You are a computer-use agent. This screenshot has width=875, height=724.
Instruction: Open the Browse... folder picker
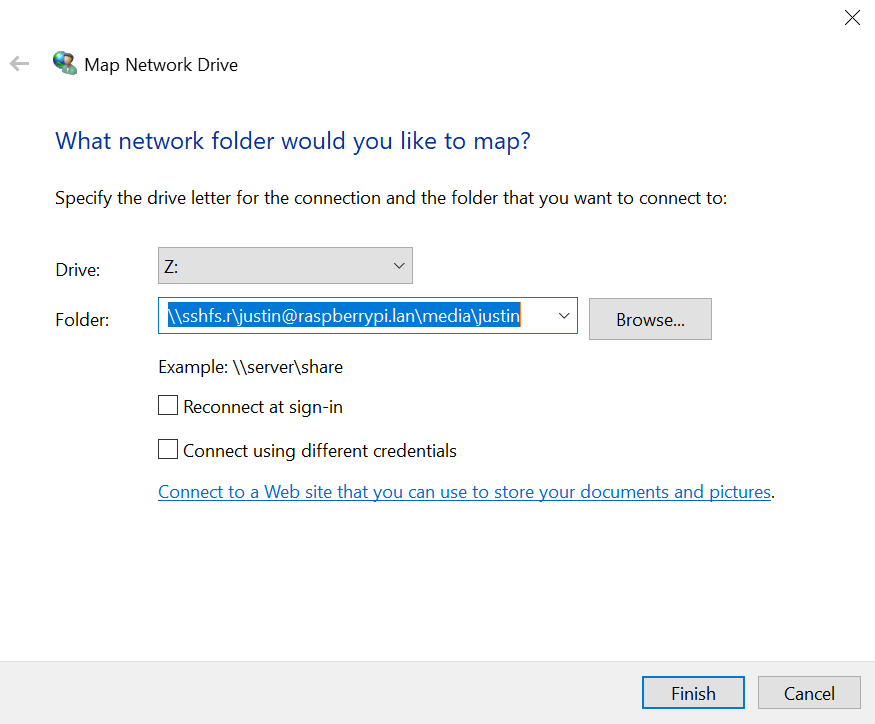tap(650, 319)
